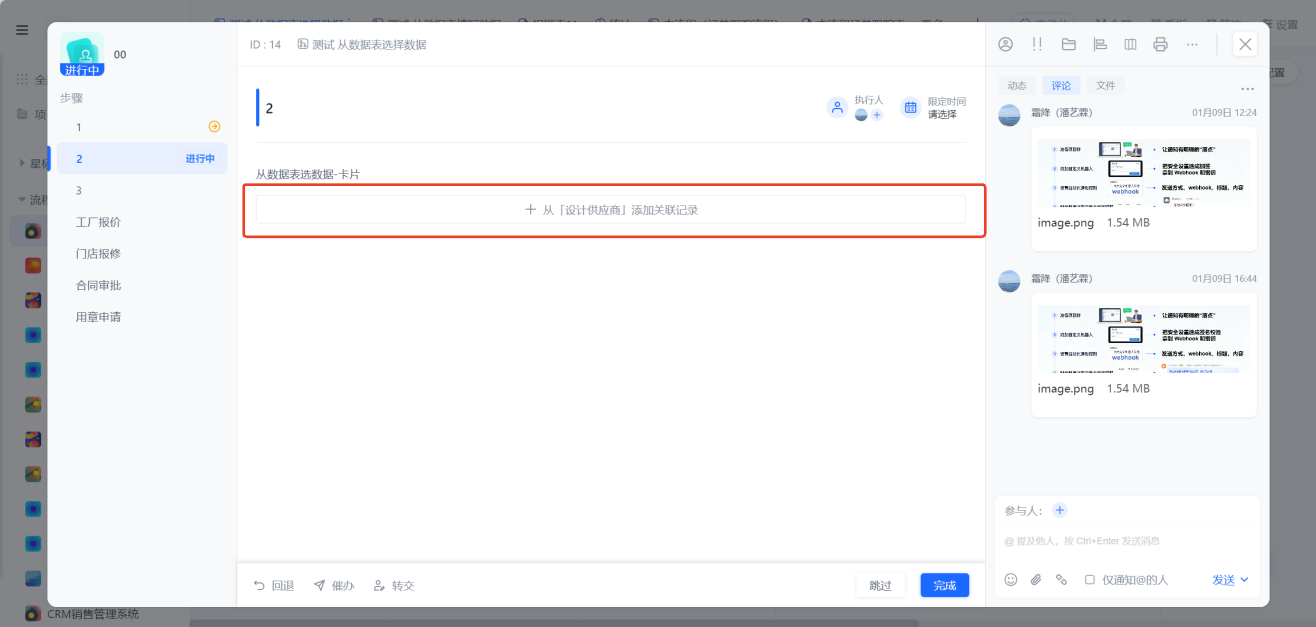Add a participant with the plus icon
1316x627 pixels.
pos(1060,510)
